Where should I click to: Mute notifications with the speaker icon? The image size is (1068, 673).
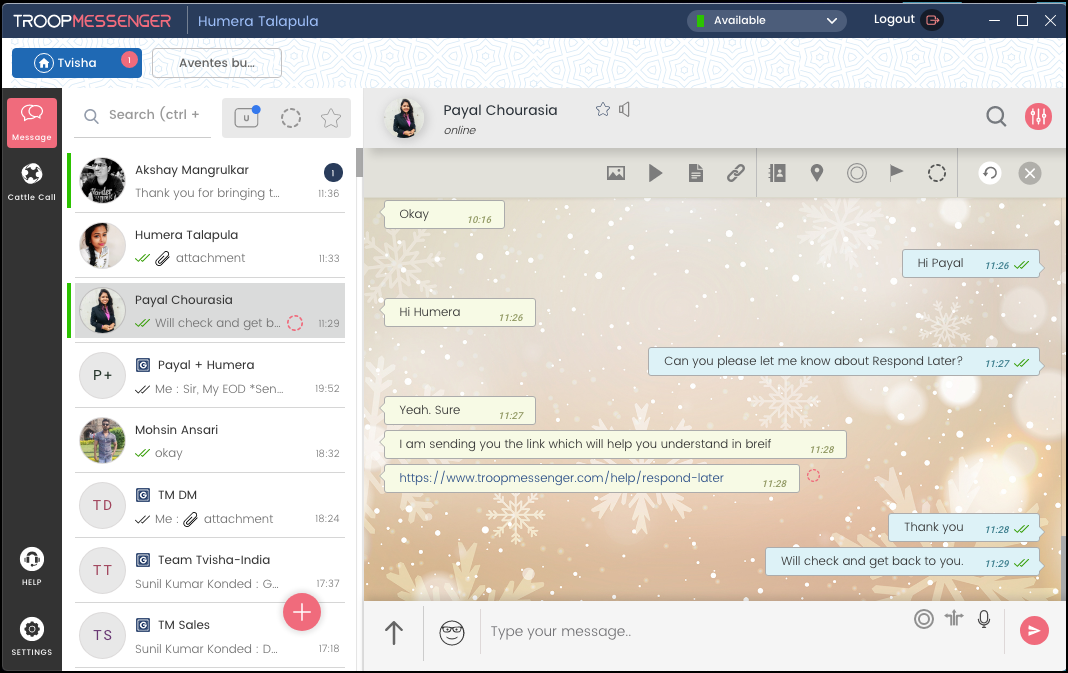click(x=625, y=110)
